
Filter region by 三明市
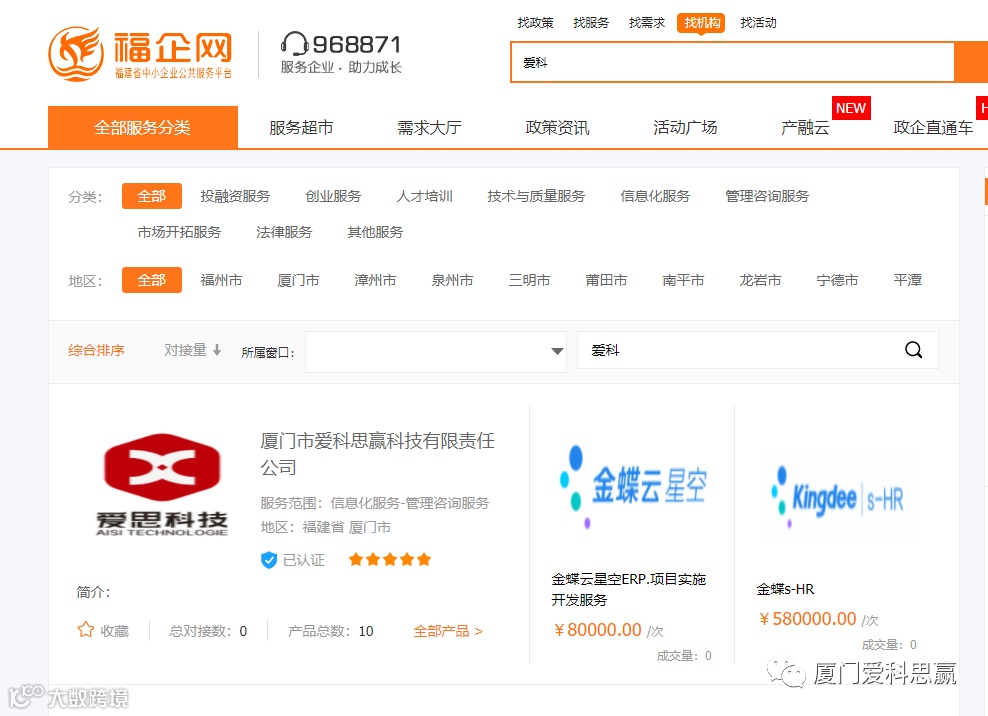click(x=529, y=280)
